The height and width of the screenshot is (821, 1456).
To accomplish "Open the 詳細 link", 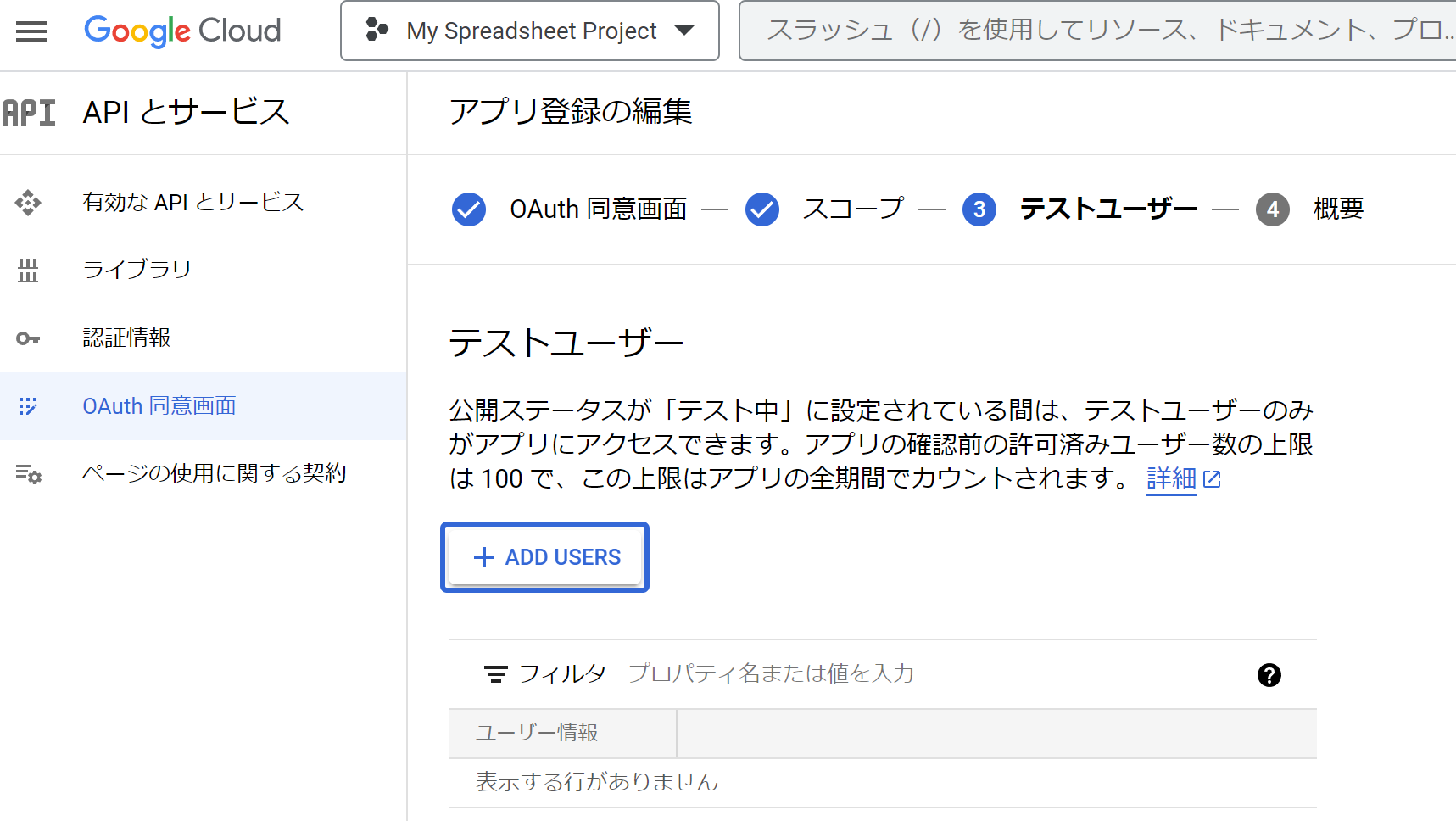I will (x=1171, y=479).
